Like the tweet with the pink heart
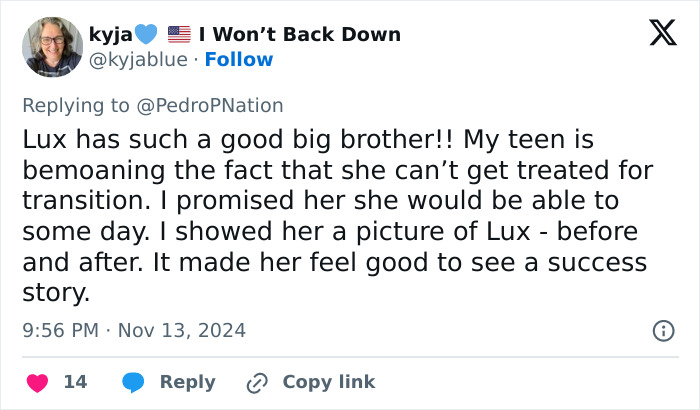Screen dimensions: 700x410 [x=38, y=382]
